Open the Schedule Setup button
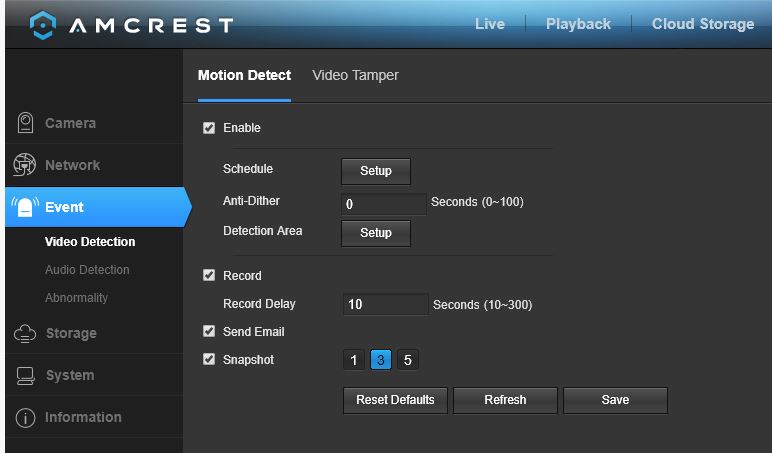The height and width of the screenshot is (453, 772). click(376, 171)
